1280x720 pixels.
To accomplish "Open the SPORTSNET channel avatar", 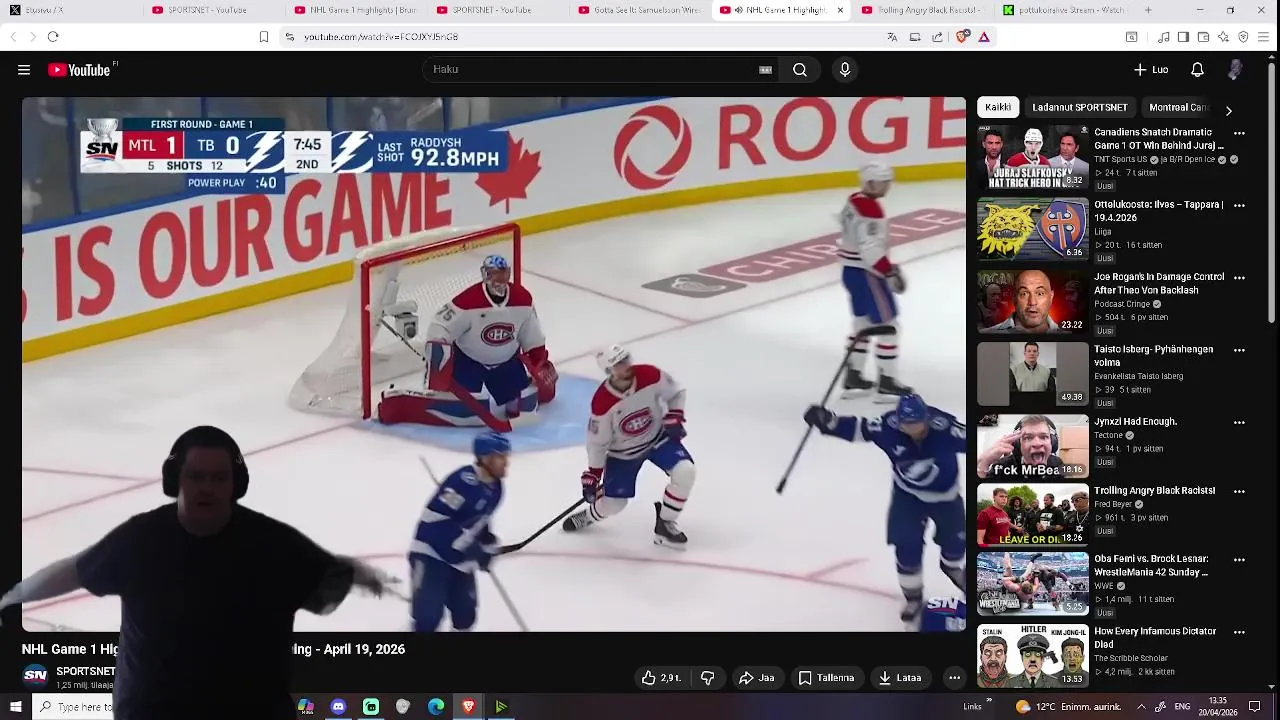I will [35, 676].
